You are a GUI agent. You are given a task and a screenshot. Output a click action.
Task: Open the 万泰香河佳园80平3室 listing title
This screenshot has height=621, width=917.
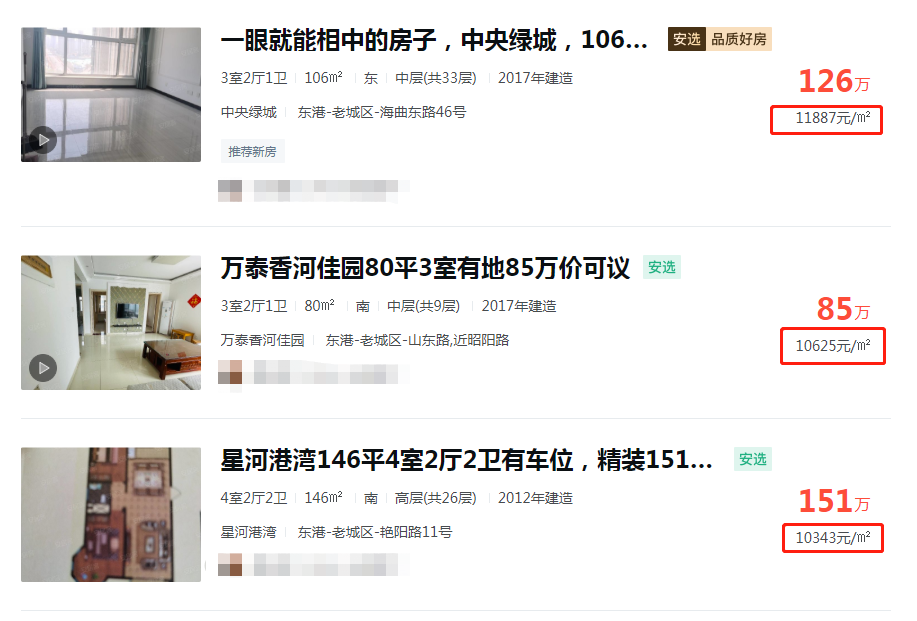[425, 268]
